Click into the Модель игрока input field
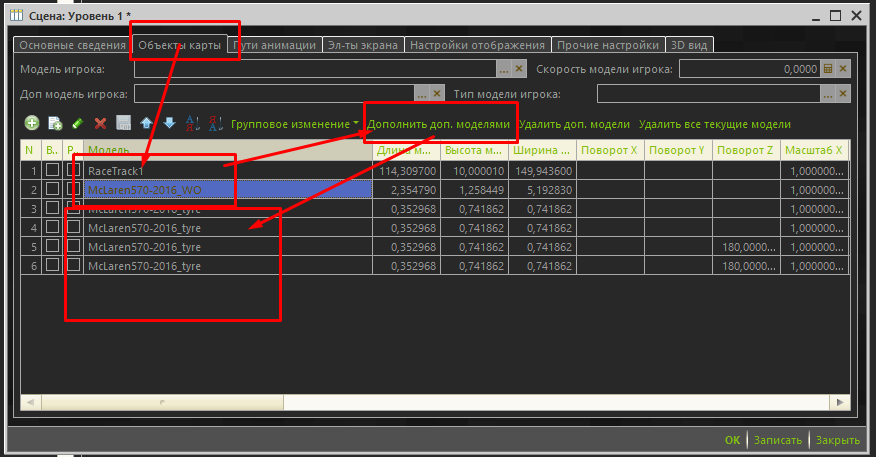Screen dimensions: 876x457 pos(315,69)
